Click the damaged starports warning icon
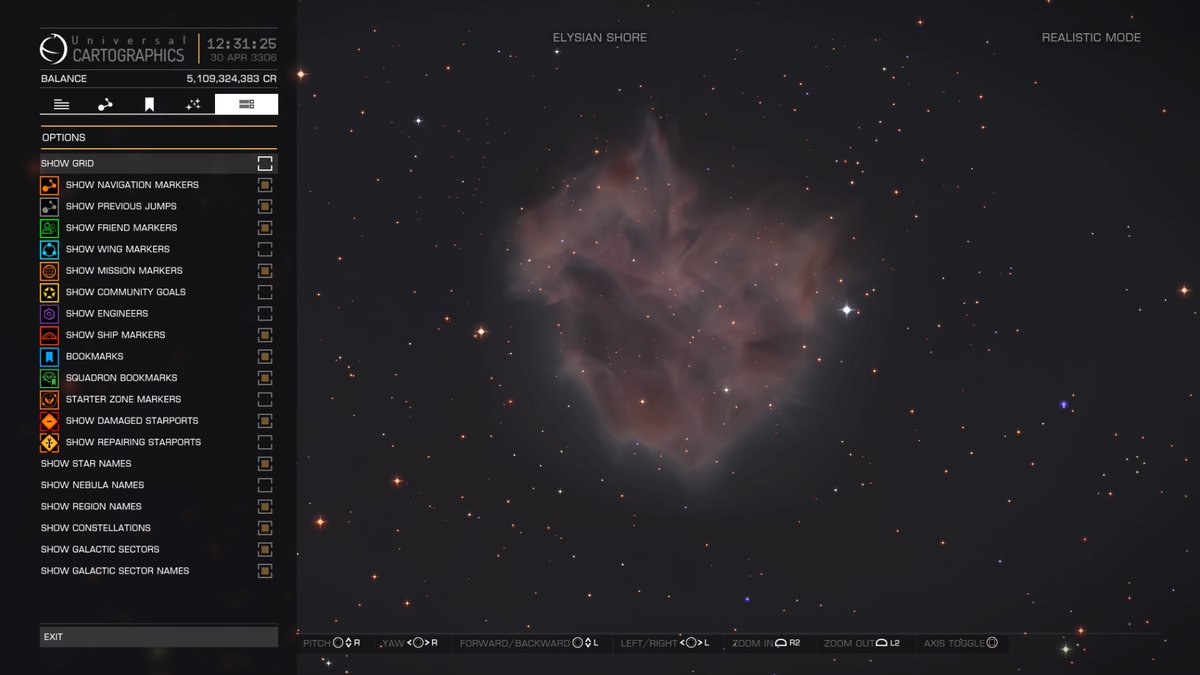 [x=49, y=421]
